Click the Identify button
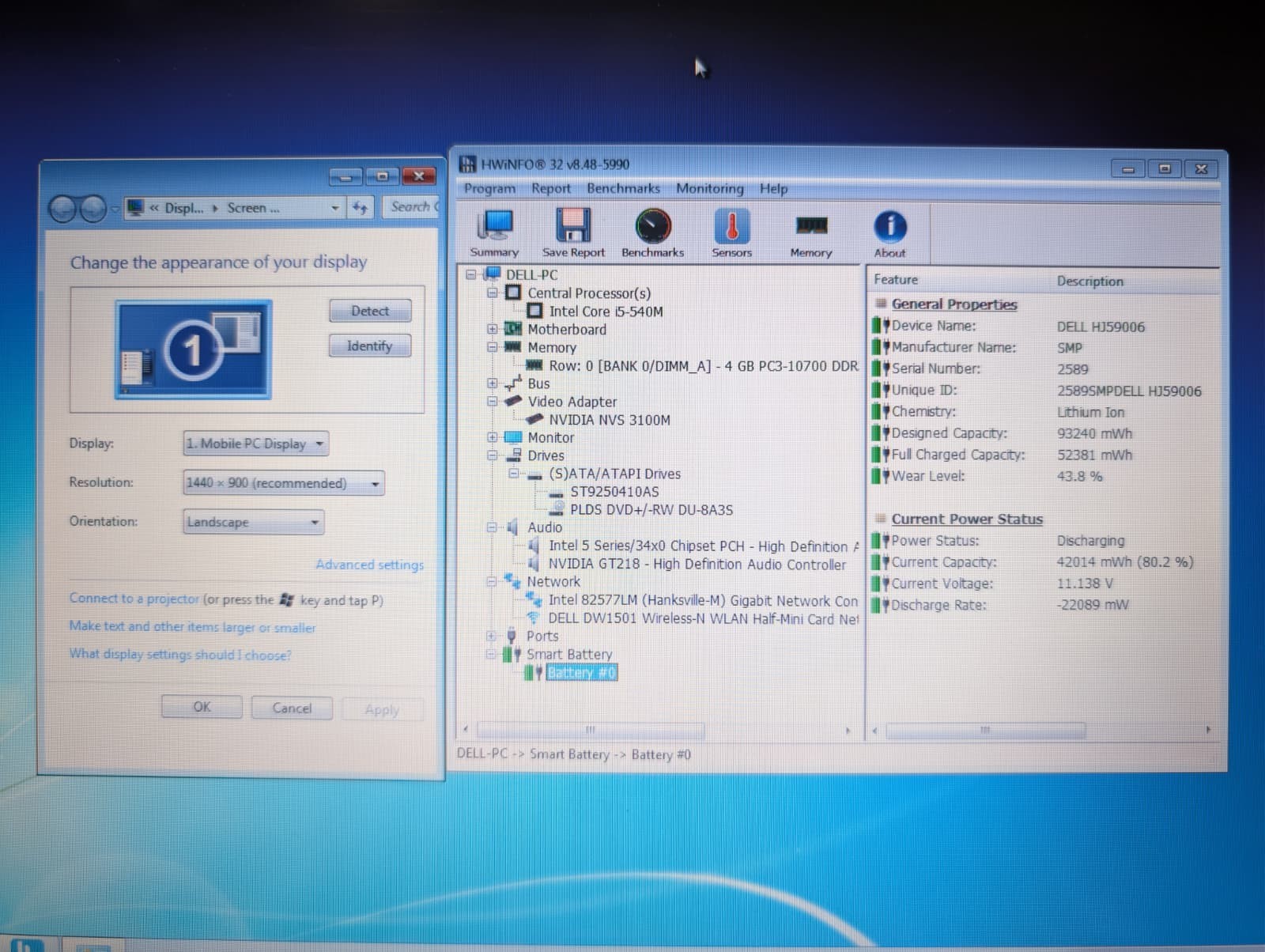 (x=369, y=346)
